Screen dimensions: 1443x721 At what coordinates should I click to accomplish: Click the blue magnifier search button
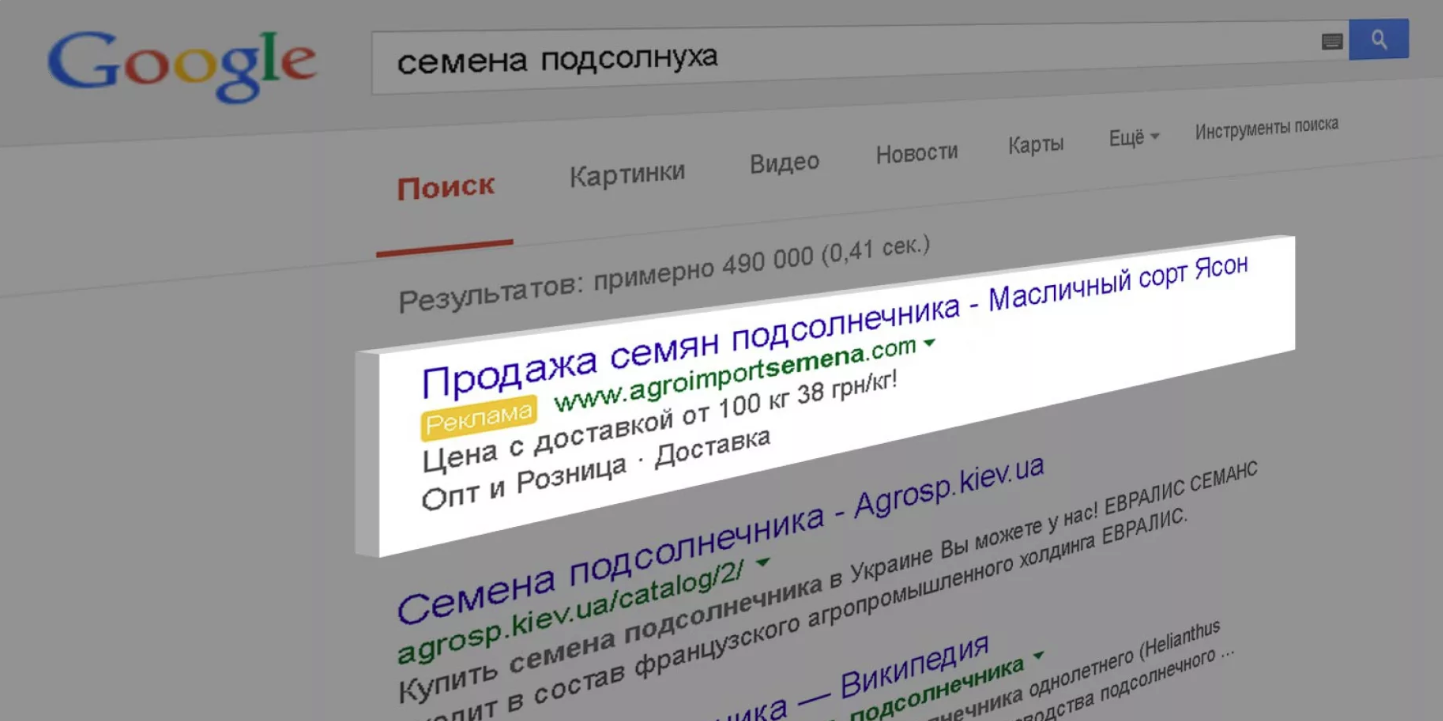point(1379,39)
